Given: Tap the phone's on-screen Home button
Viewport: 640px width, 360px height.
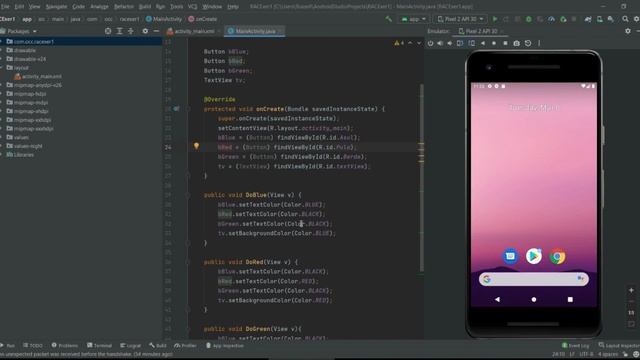Looking at the screenshot, I should pyautogui.click(x=533, y=299).
